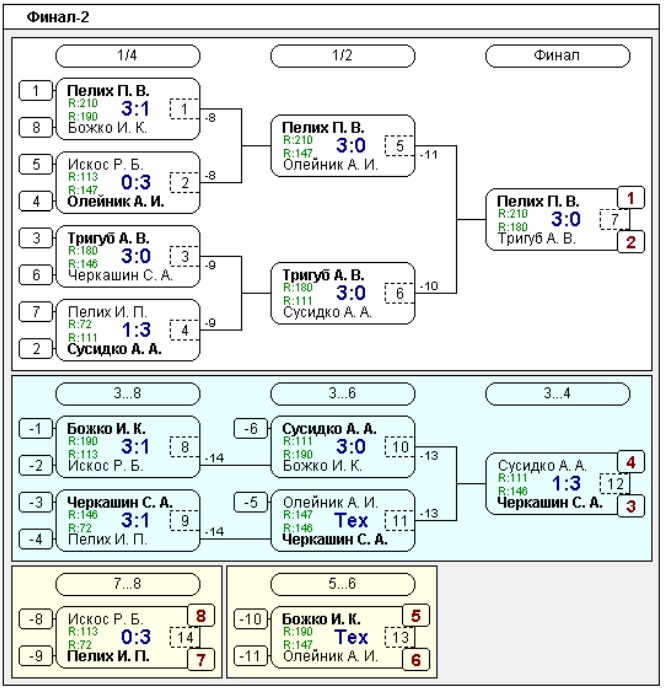Click dashed match number 9 box
667x691 pixels.
point(184,520)
